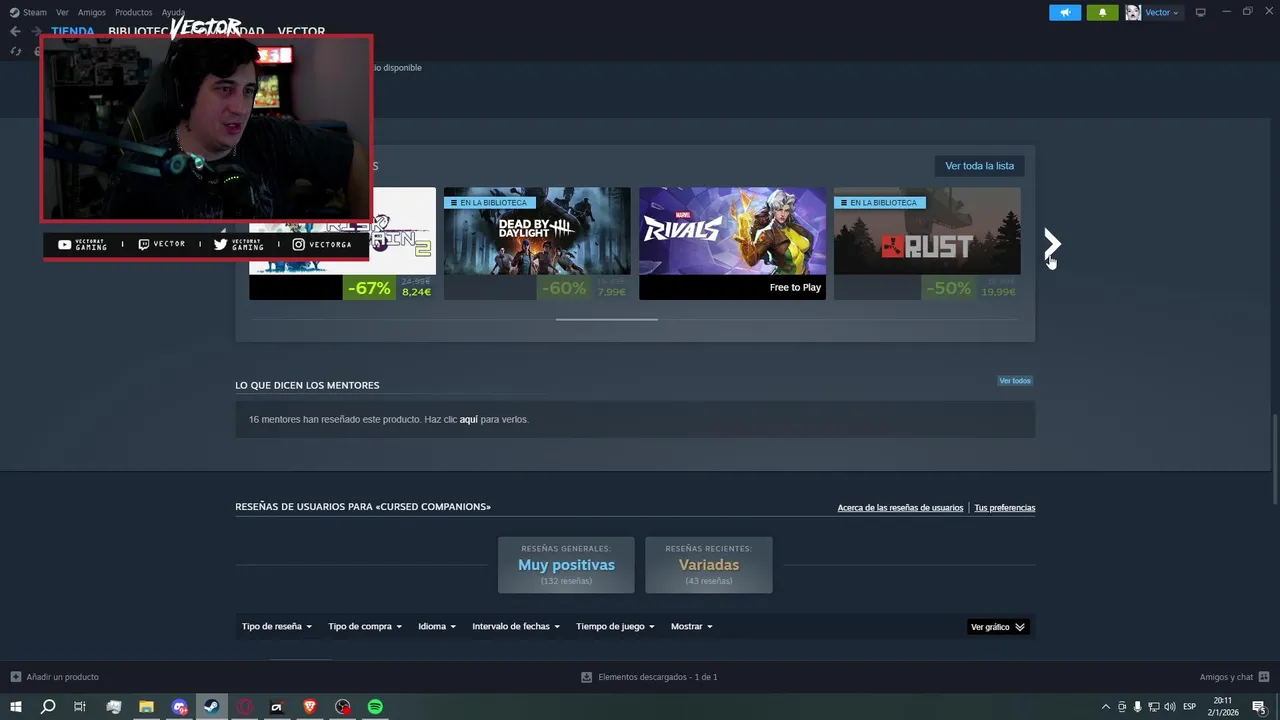Expand Ver gráfico chart toggle

point(998,627)
